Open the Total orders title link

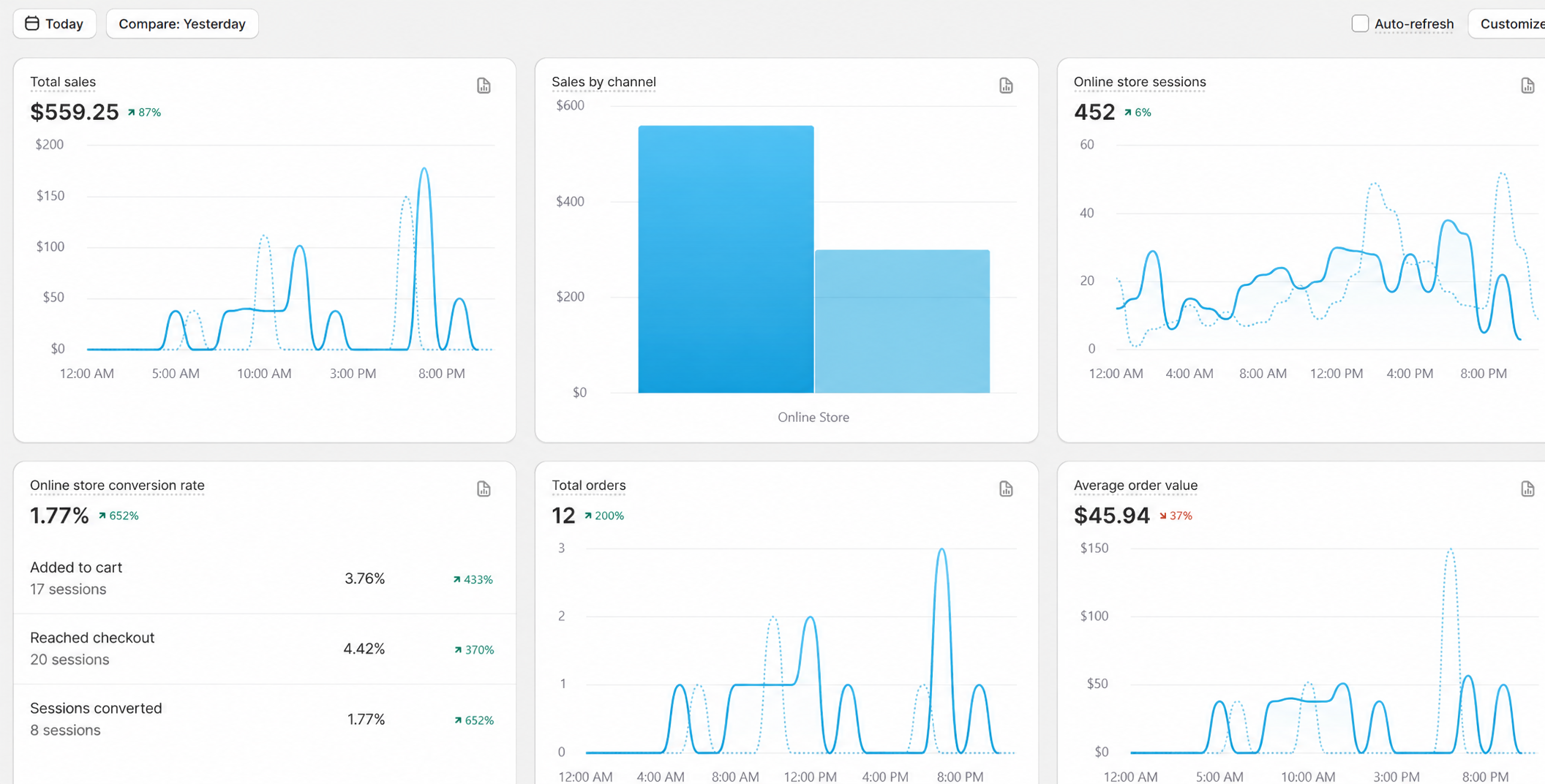589,485
